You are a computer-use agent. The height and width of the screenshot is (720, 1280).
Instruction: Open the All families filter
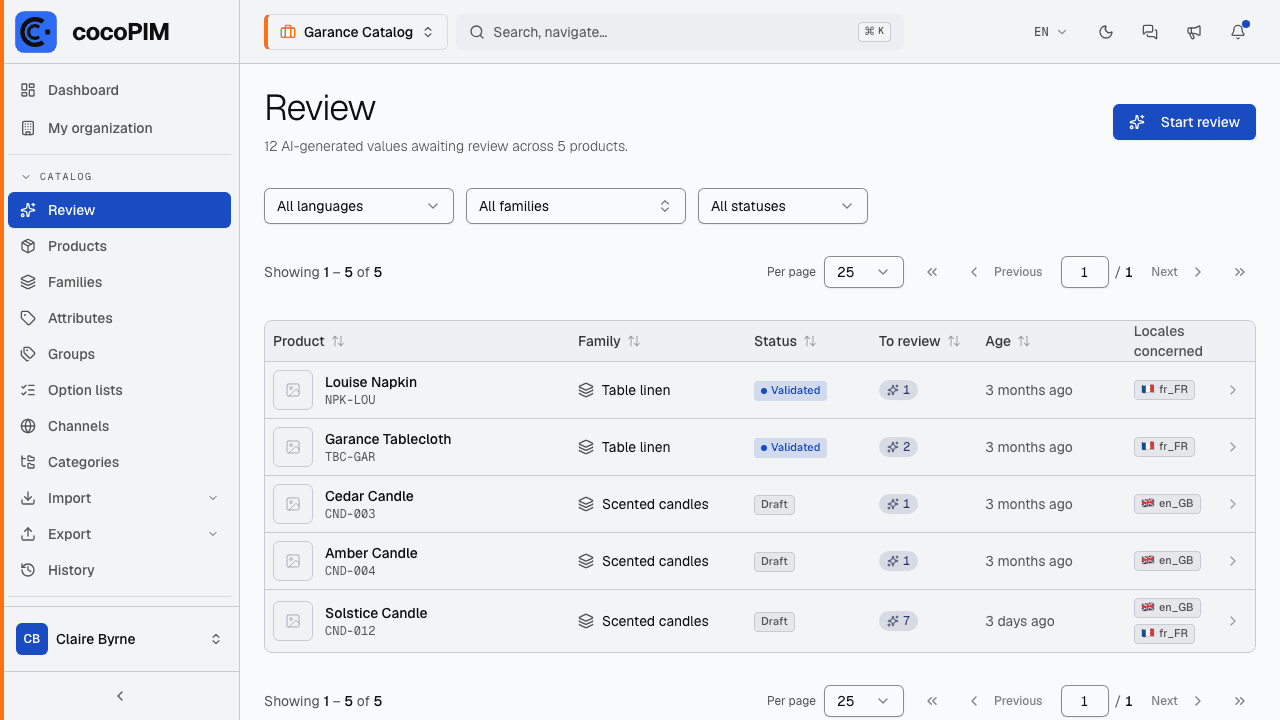coord(576,206)
